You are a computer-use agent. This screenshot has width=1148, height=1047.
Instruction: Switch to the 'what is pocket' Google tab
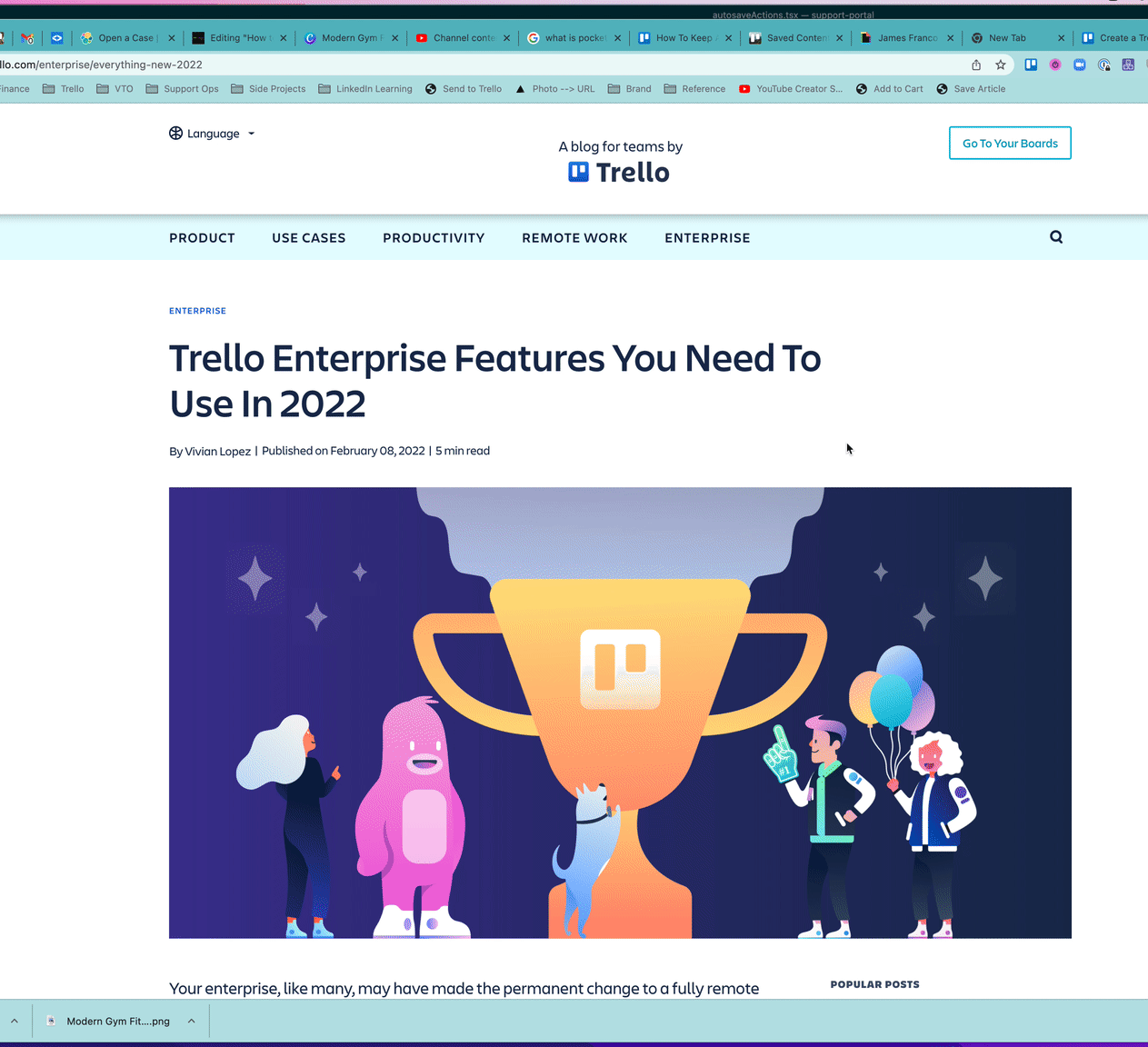pos(574,38)
